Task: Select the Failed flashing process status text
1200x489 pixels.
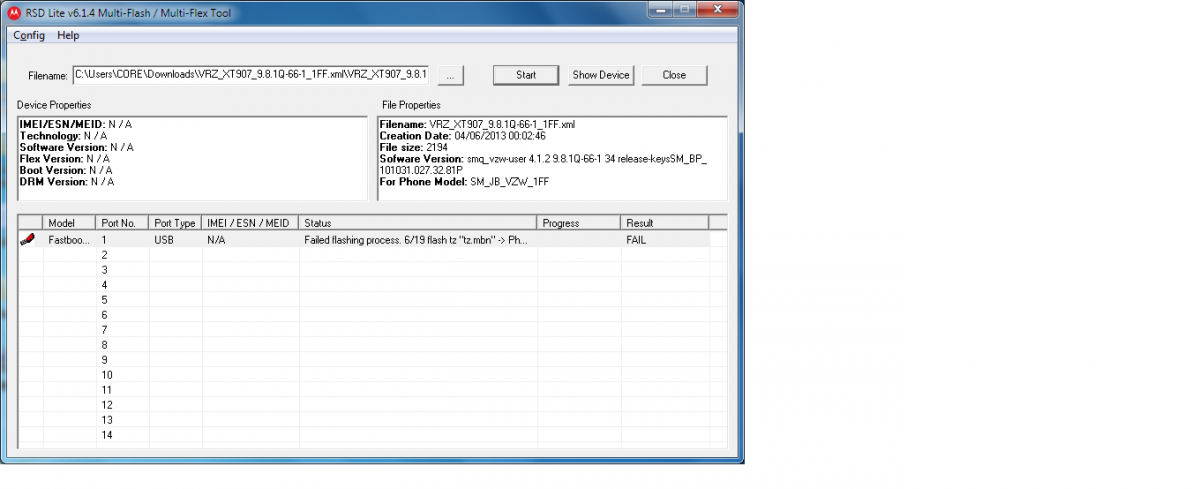Action: (x=416, y=240)
